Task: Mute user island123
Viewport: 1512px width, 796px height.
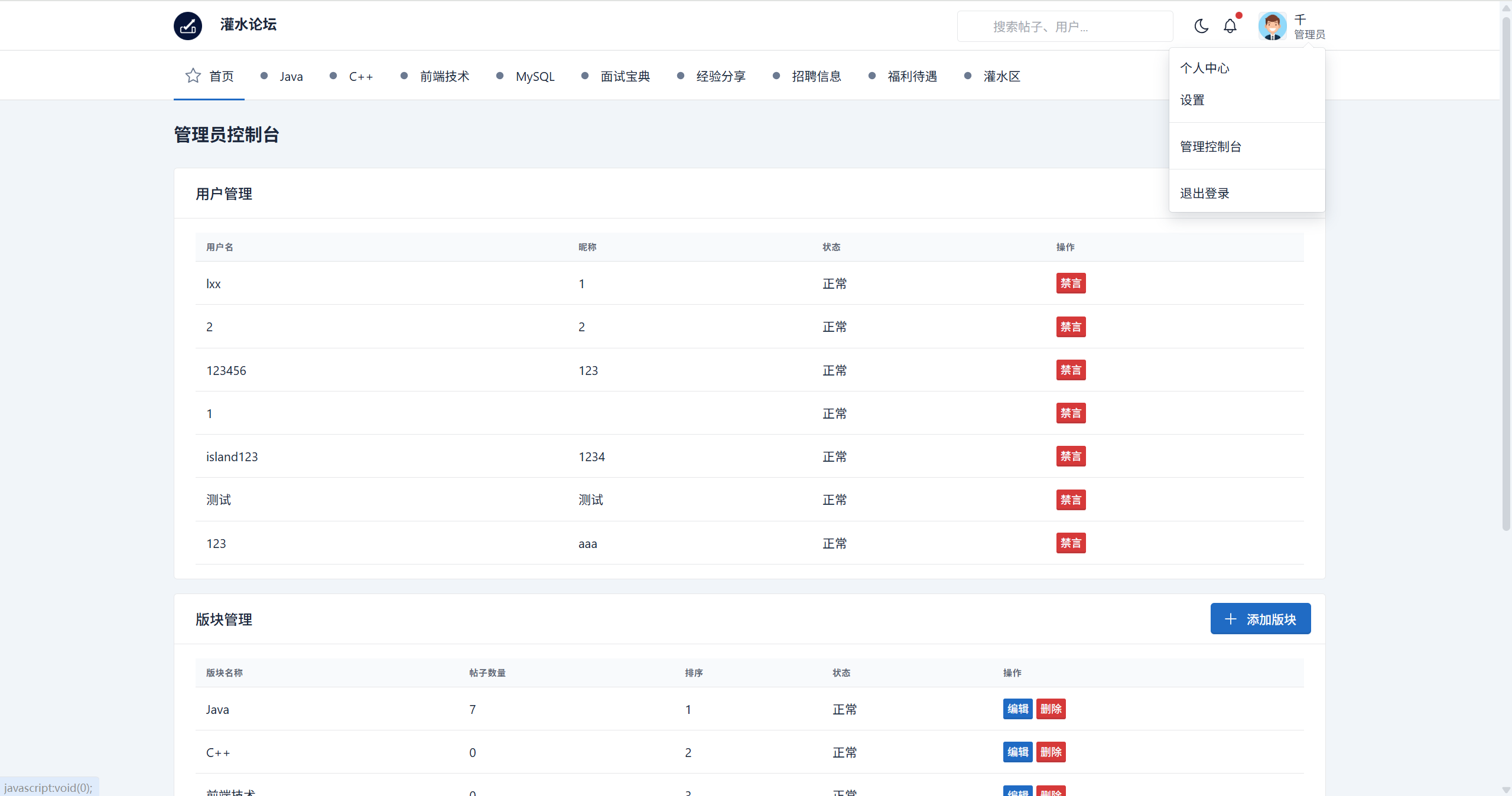Action: pos(1071,456)
